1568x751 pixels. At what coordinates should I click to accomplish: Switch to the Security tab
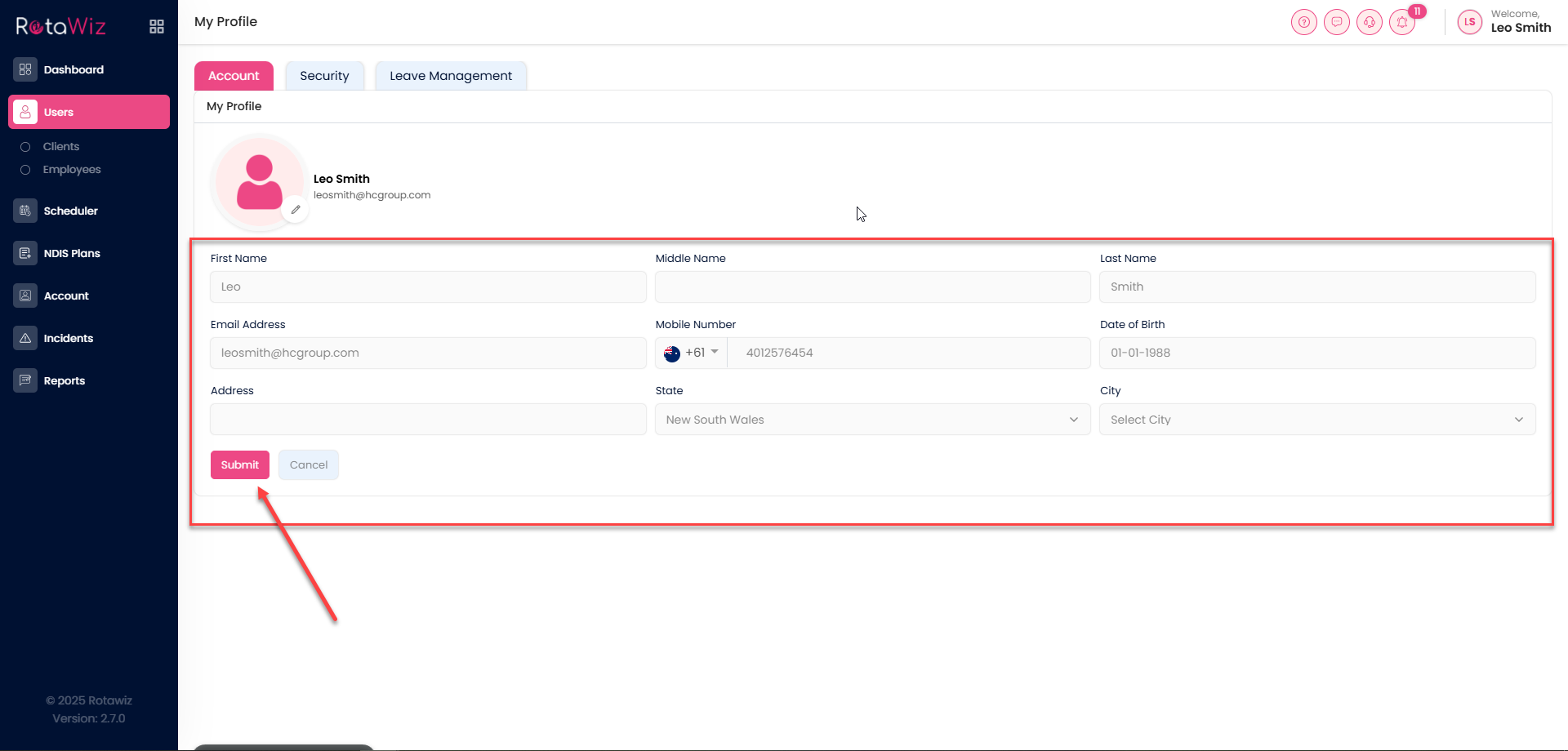tap(324, 76)
